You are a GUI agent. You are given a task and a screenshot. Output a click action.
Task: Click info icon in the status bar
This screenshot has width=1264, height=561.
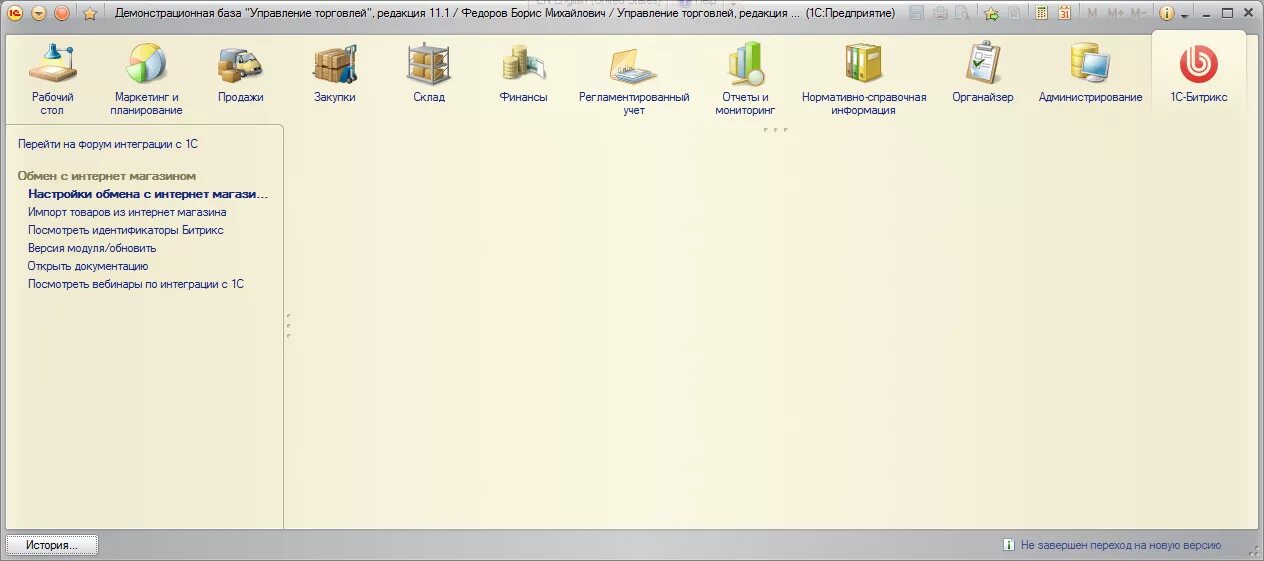point(1008,545)
